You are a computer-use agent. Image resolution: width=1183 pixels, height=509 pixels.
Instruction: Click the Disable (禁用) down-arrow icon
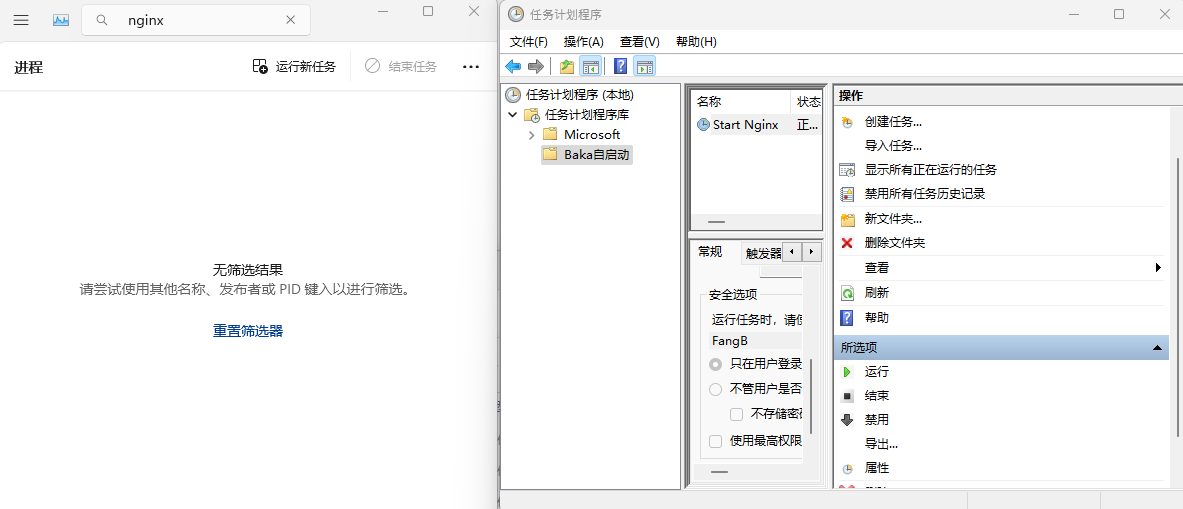pyautogui.click(x=847, y=420)
